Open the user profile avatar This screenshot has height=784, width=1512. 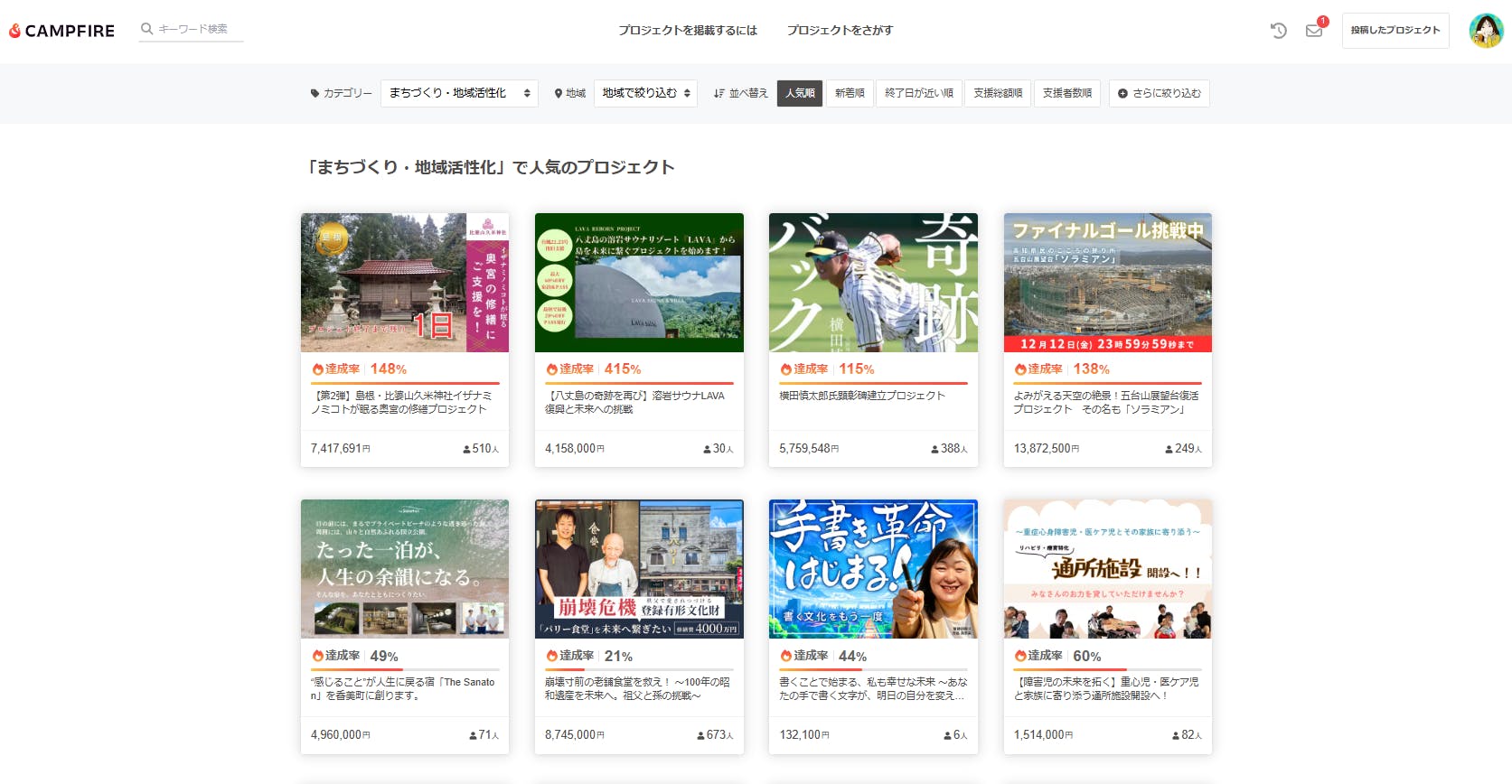1485,31
